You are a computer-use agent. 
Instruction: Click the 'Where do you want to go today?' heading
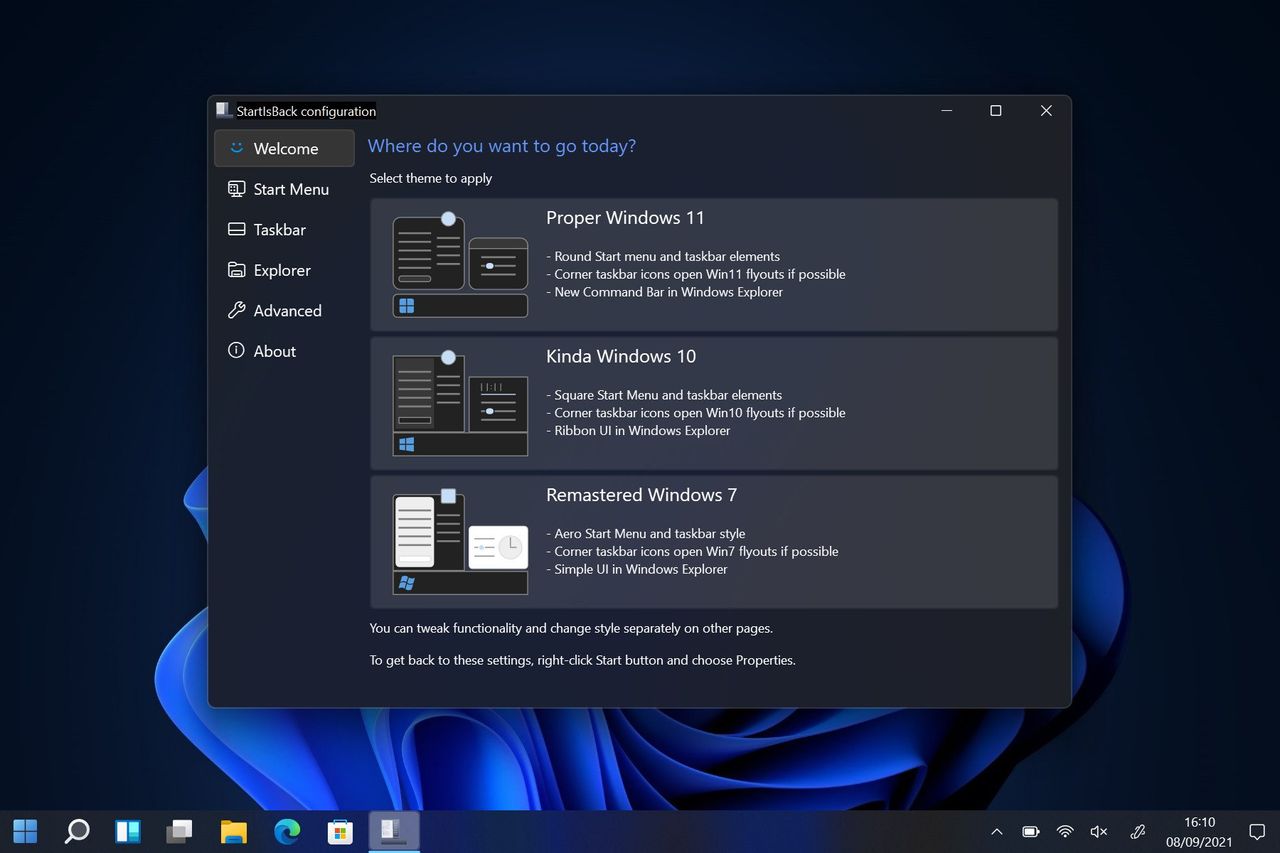click(502, 146)
